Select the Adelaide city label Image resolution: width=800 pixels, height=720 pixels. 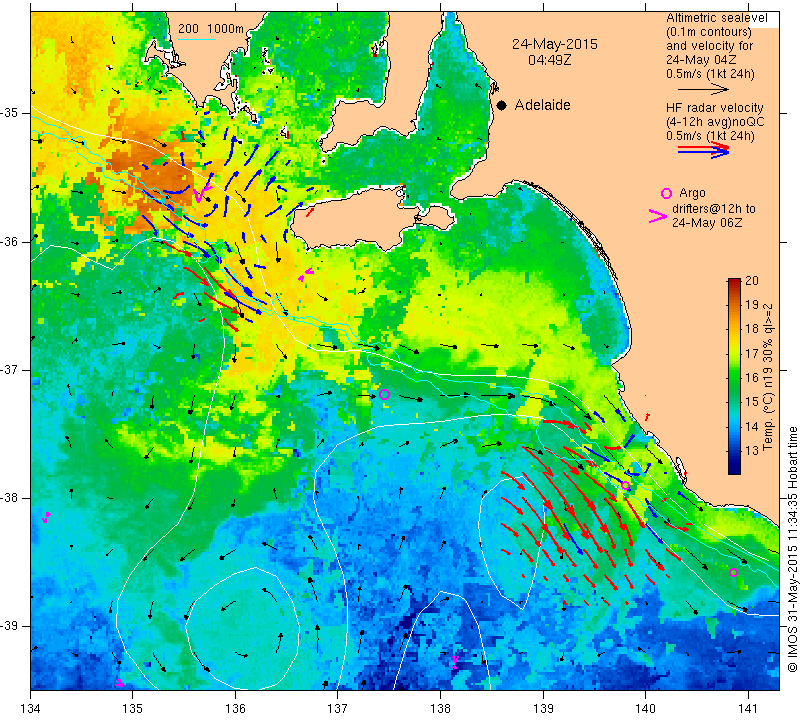(542, 105)
